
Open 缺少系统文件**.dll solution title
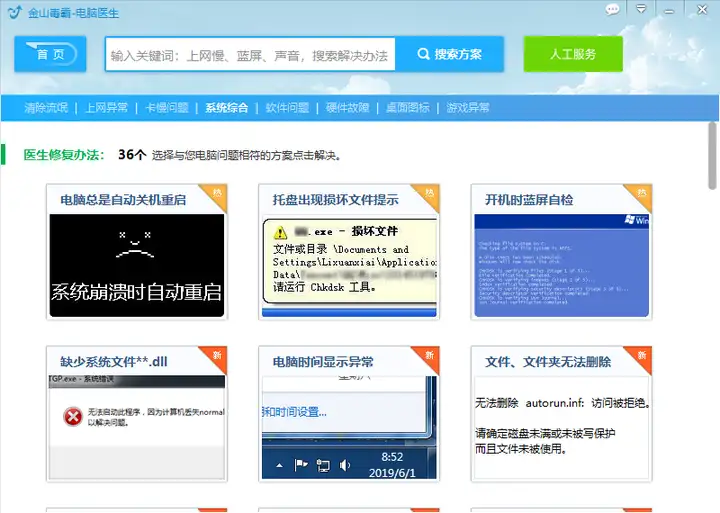[114, 362]
